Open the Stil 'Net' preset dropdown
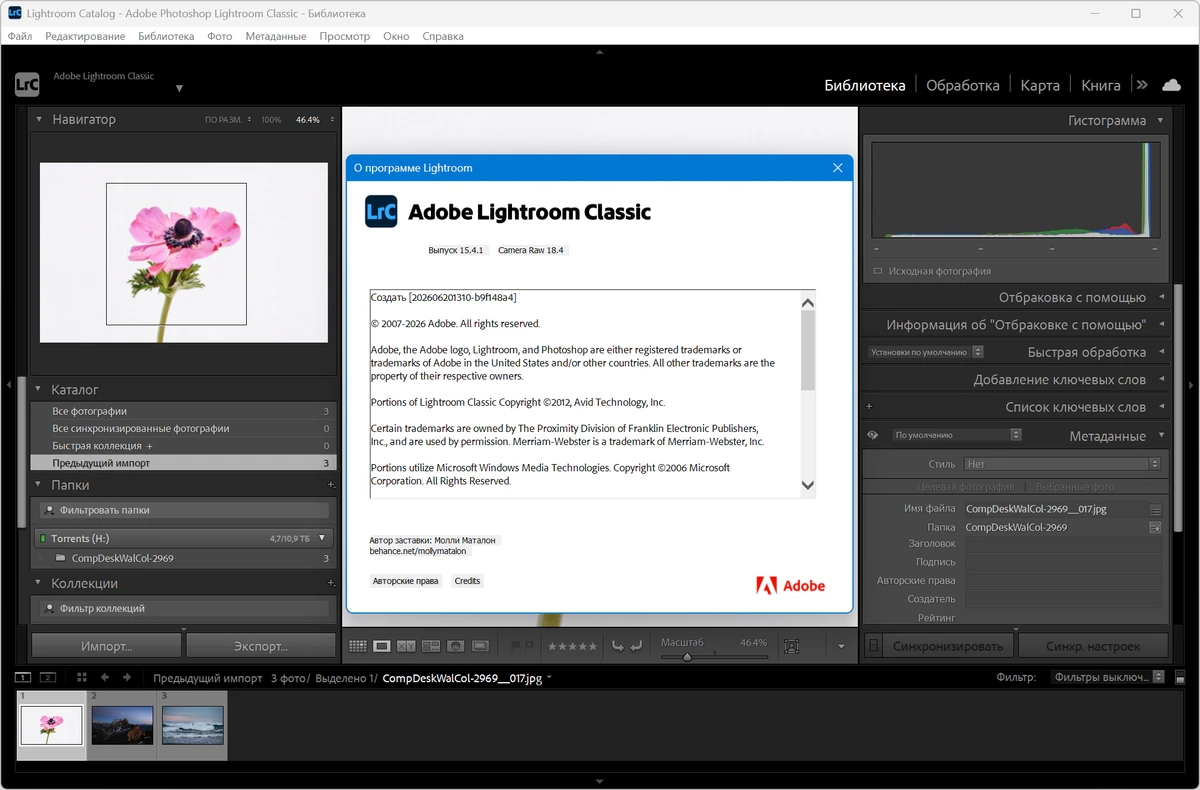The image size is (1200, 790). tap(1062, 464)
